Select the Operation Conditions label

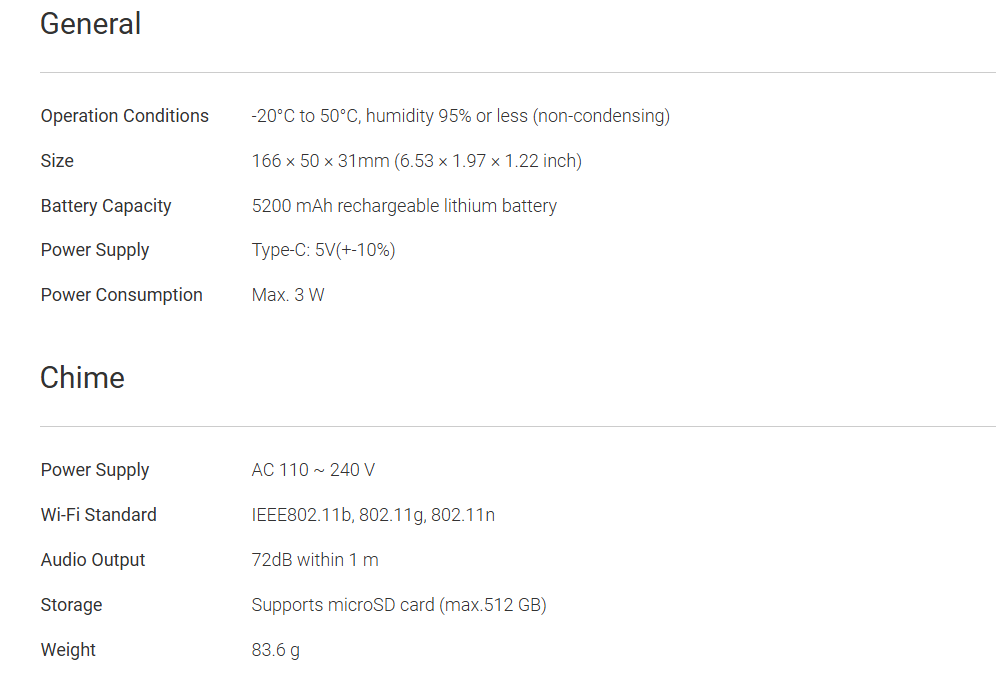tap(124, 116)
